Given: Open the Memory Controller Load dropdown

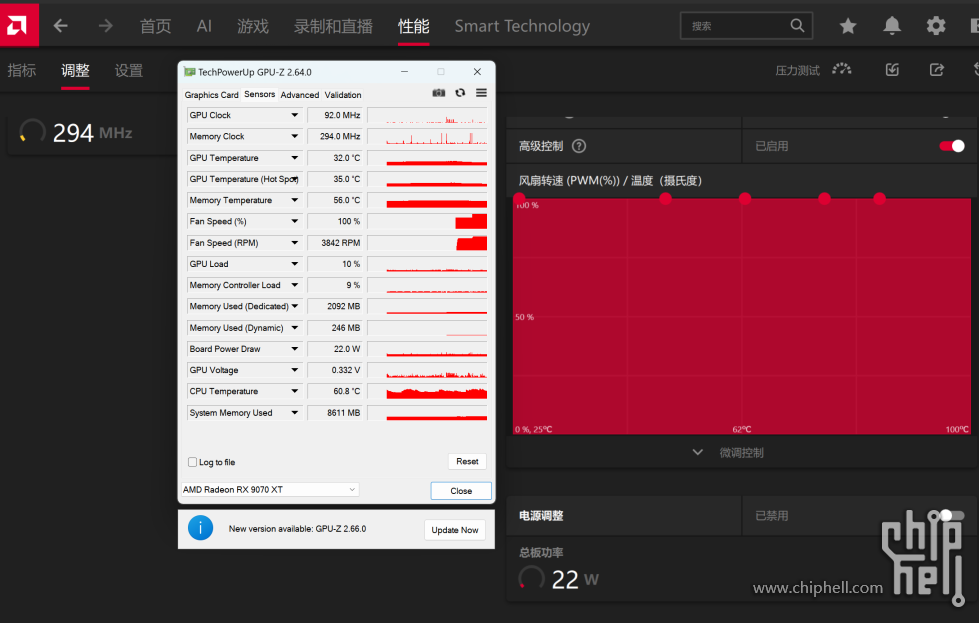Looking at the screenshot, I should 295,285.
